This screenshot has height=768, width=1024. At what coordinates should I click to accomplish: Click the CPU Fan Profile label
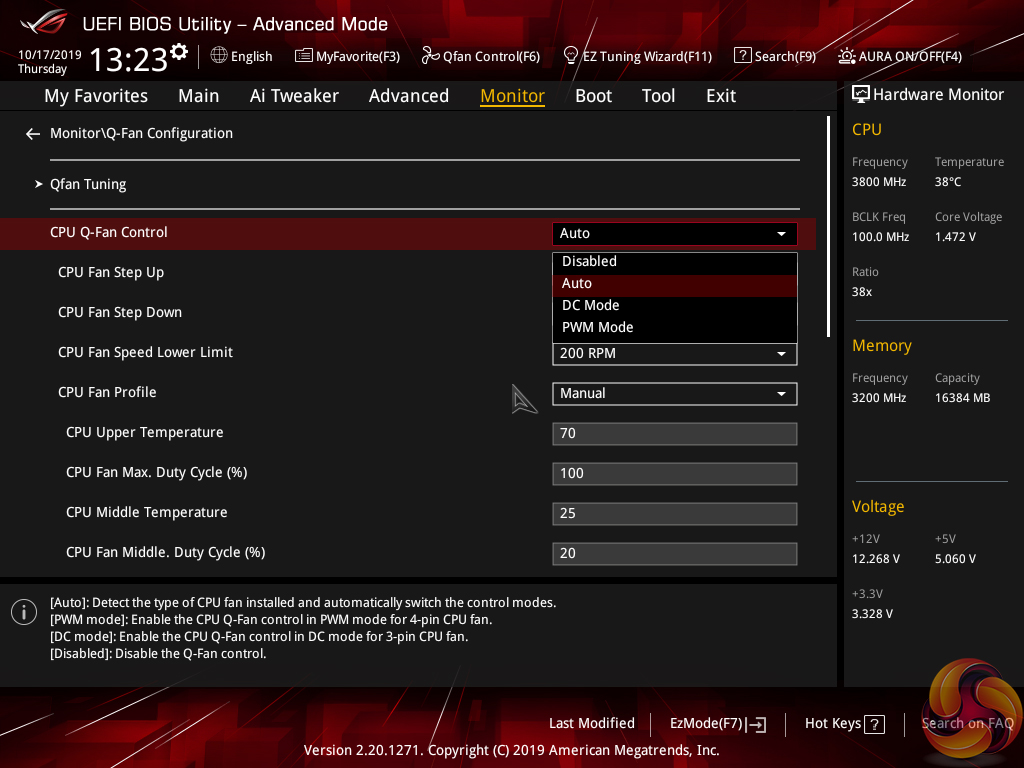[x=107, y=392]
